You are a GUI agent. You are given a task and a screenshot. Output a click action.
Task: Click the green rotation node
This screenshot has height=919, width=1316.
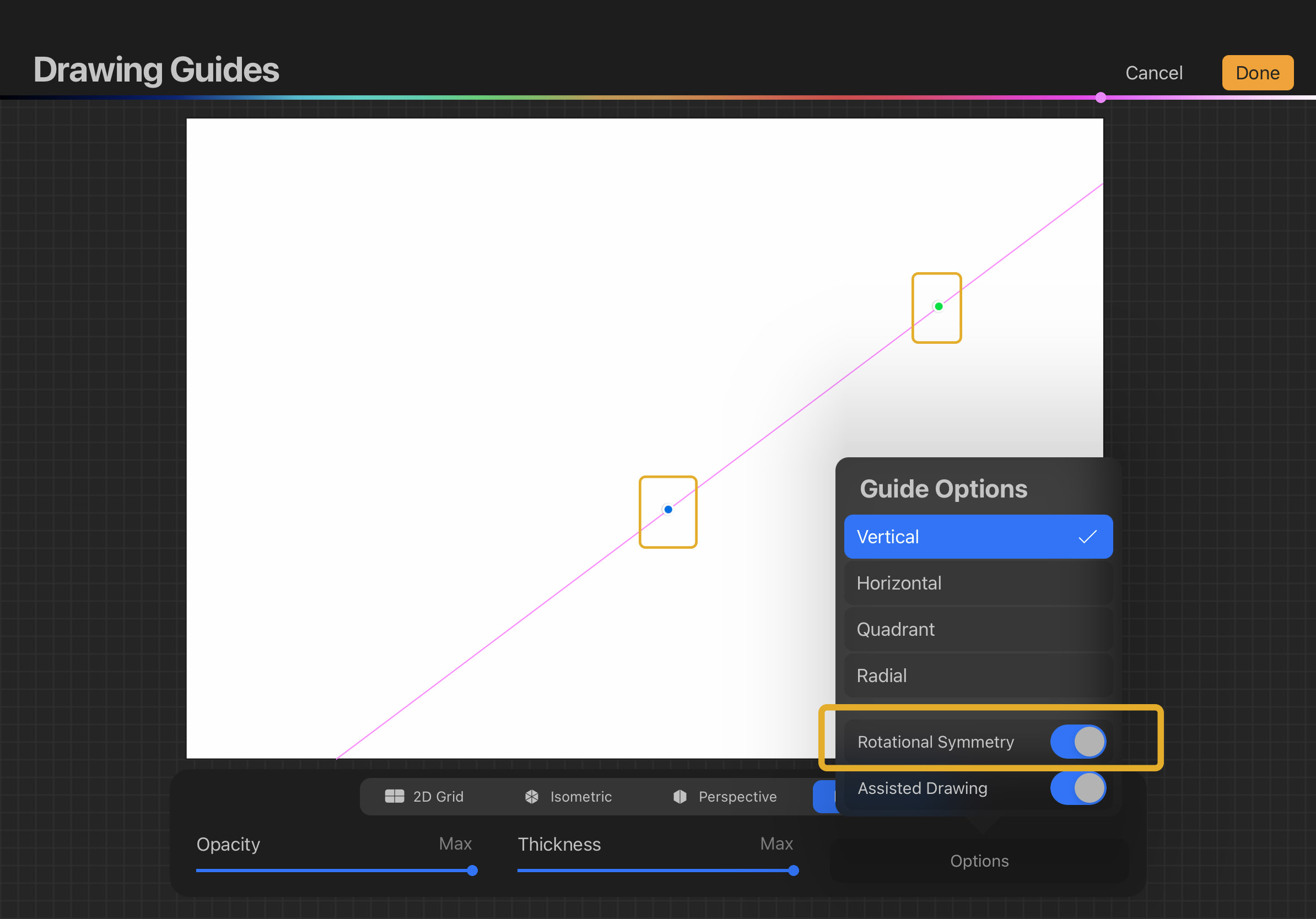(x=939, y=306)
